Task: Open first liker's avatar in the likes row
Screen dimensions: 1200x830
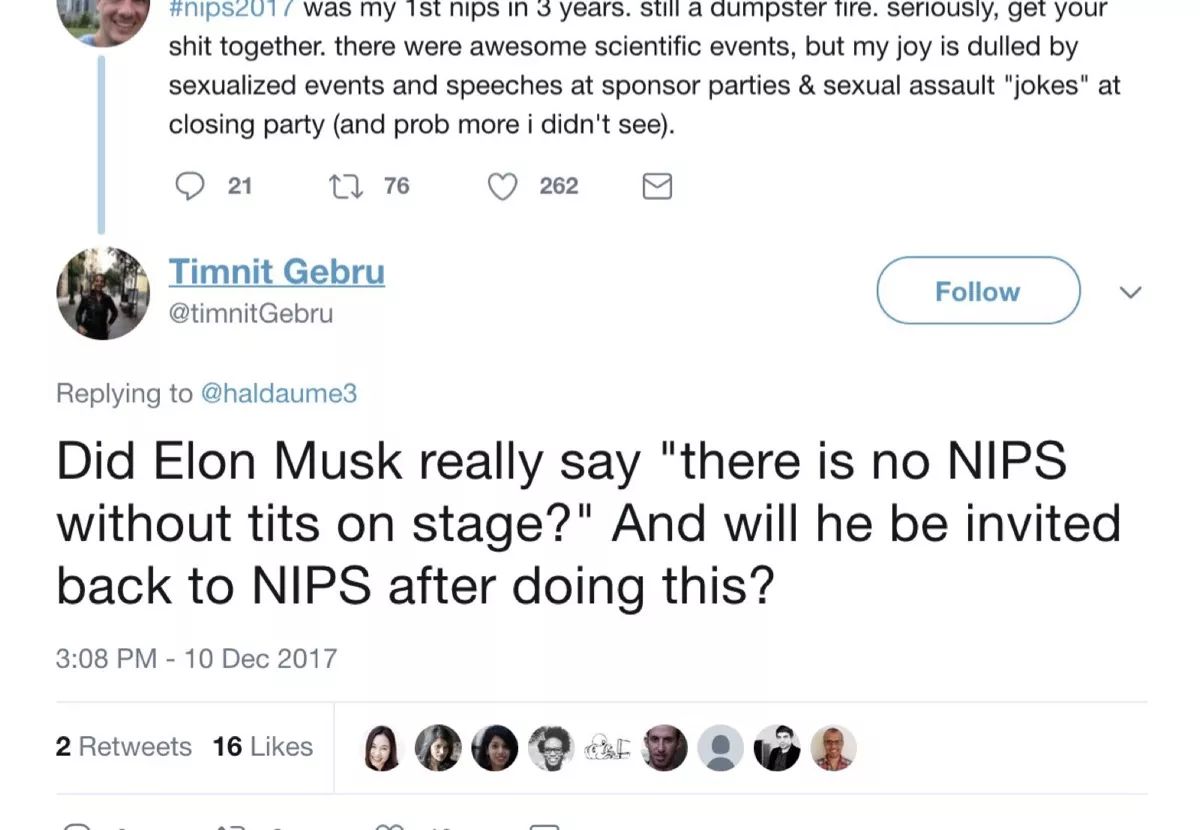Action: click(x=381, y=748)
